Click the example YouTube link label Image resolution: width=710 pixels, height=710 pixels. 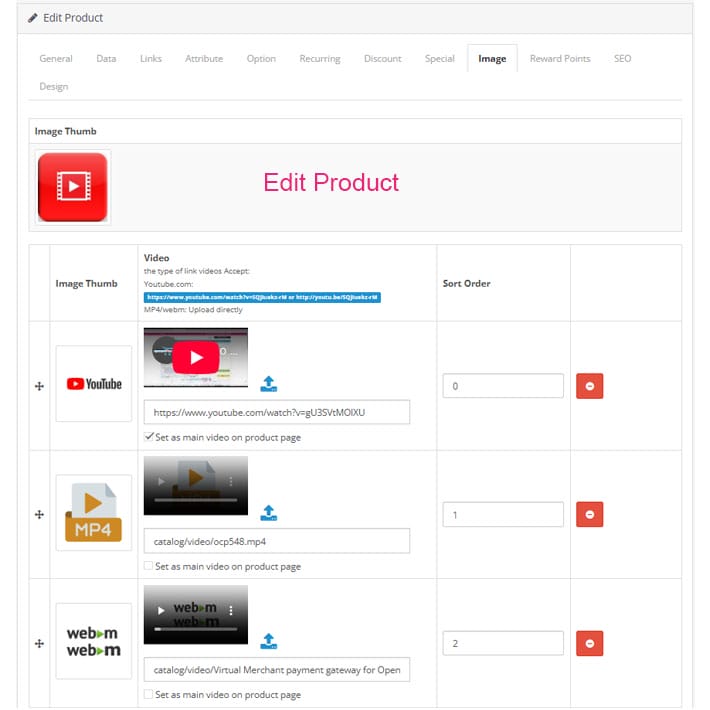pyautogui.click(x=262, y=297)
